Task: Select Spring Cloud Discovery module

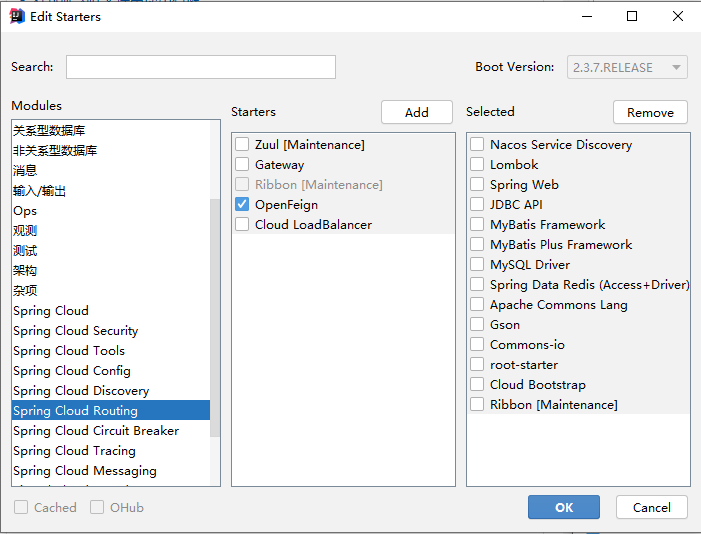Action: pos(110,390)
